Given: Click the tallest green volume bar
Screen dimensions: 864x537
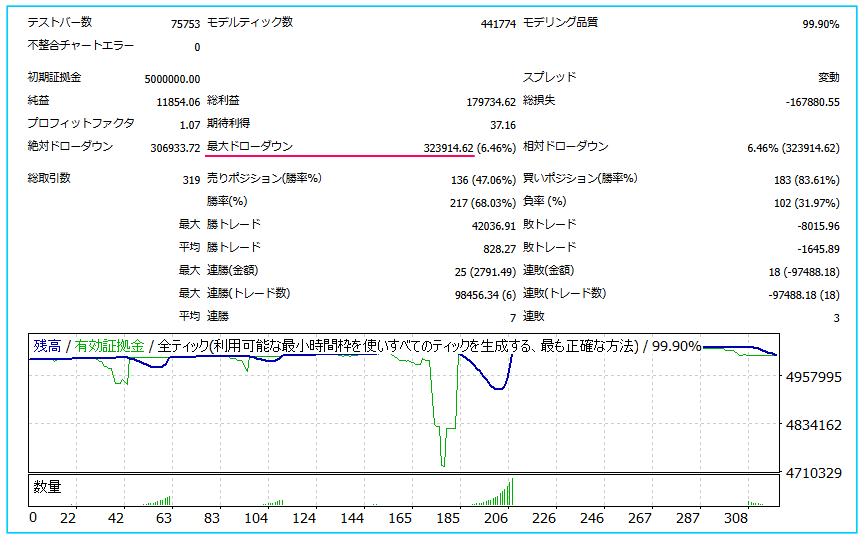Looking at the screenshot, I should [512, 491].
